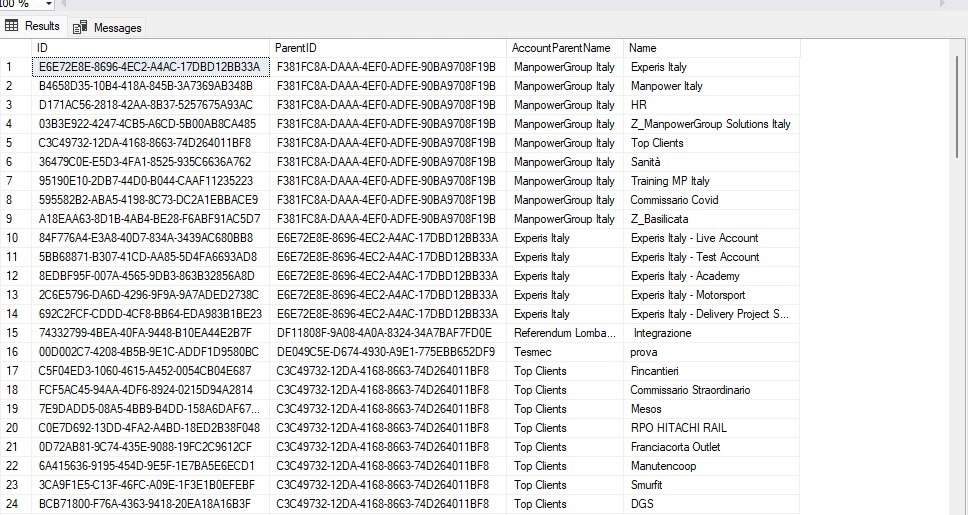Click ID cell C0E7D692-13DD-4FA2-A4BD-18ED2B38F048
968x515 pixels.
tap(150, 428)
